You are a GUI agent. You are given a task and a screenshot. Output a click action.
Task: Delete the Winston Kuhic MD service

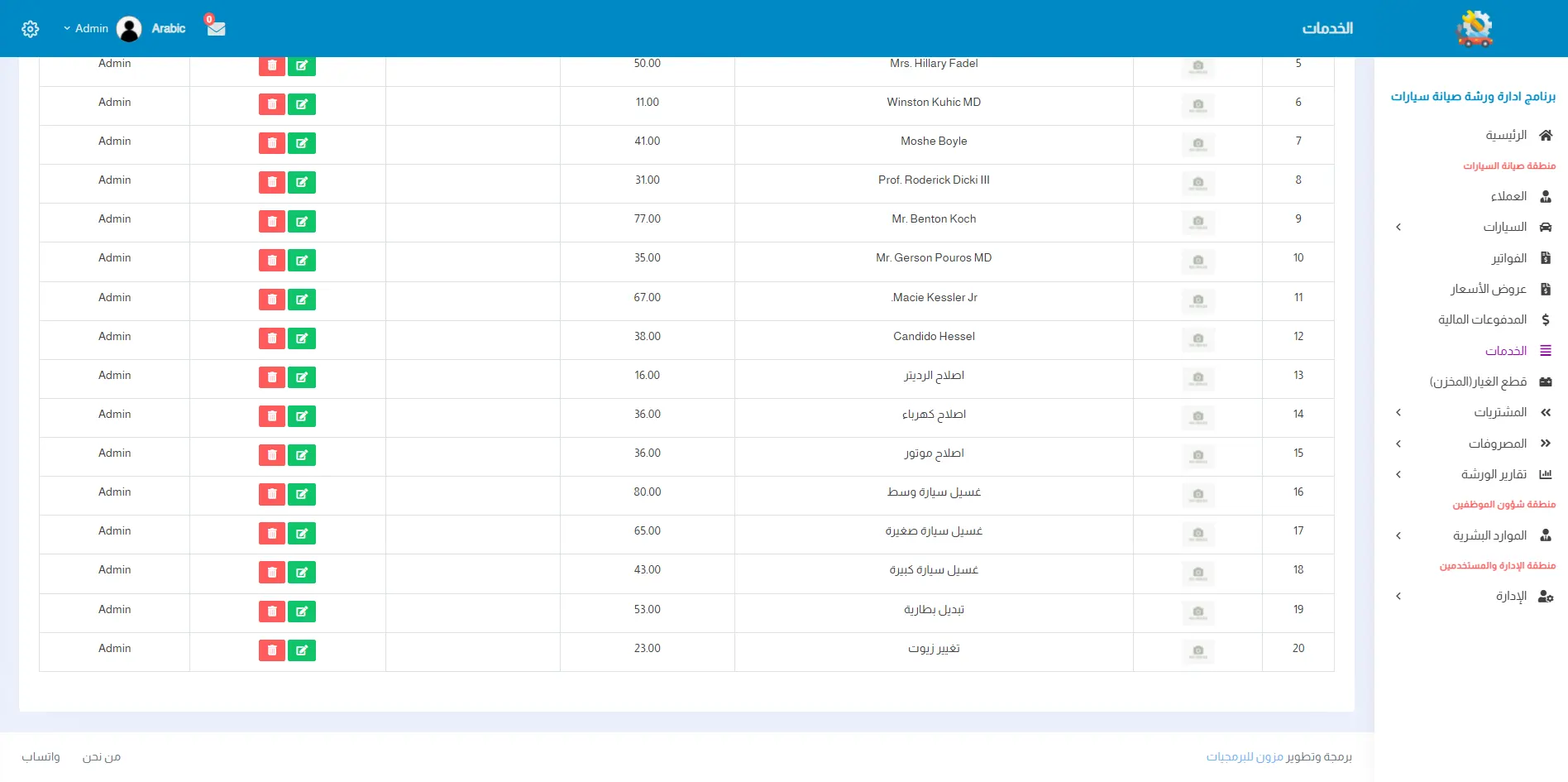tap(271, 104)
